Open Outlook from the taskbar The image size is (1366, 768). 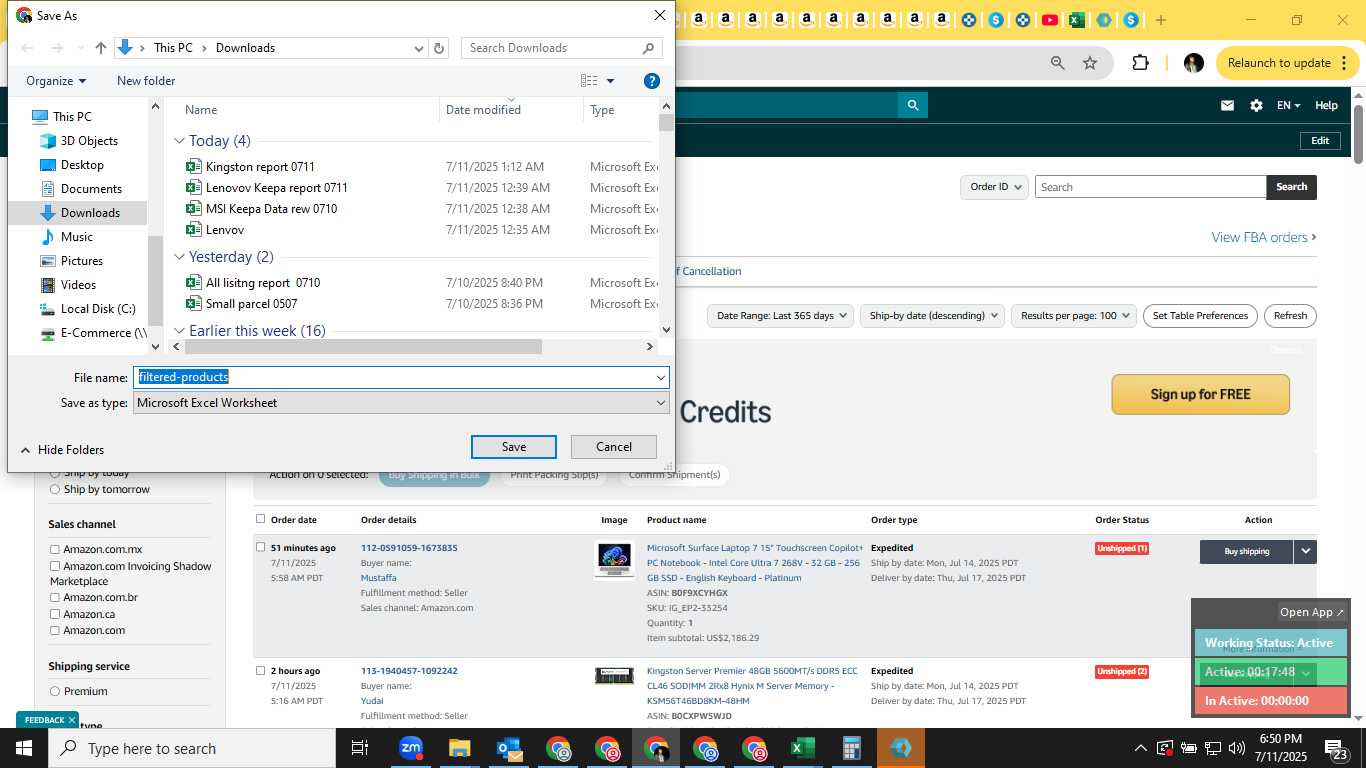pyautogui.click(x=508, y=748)
